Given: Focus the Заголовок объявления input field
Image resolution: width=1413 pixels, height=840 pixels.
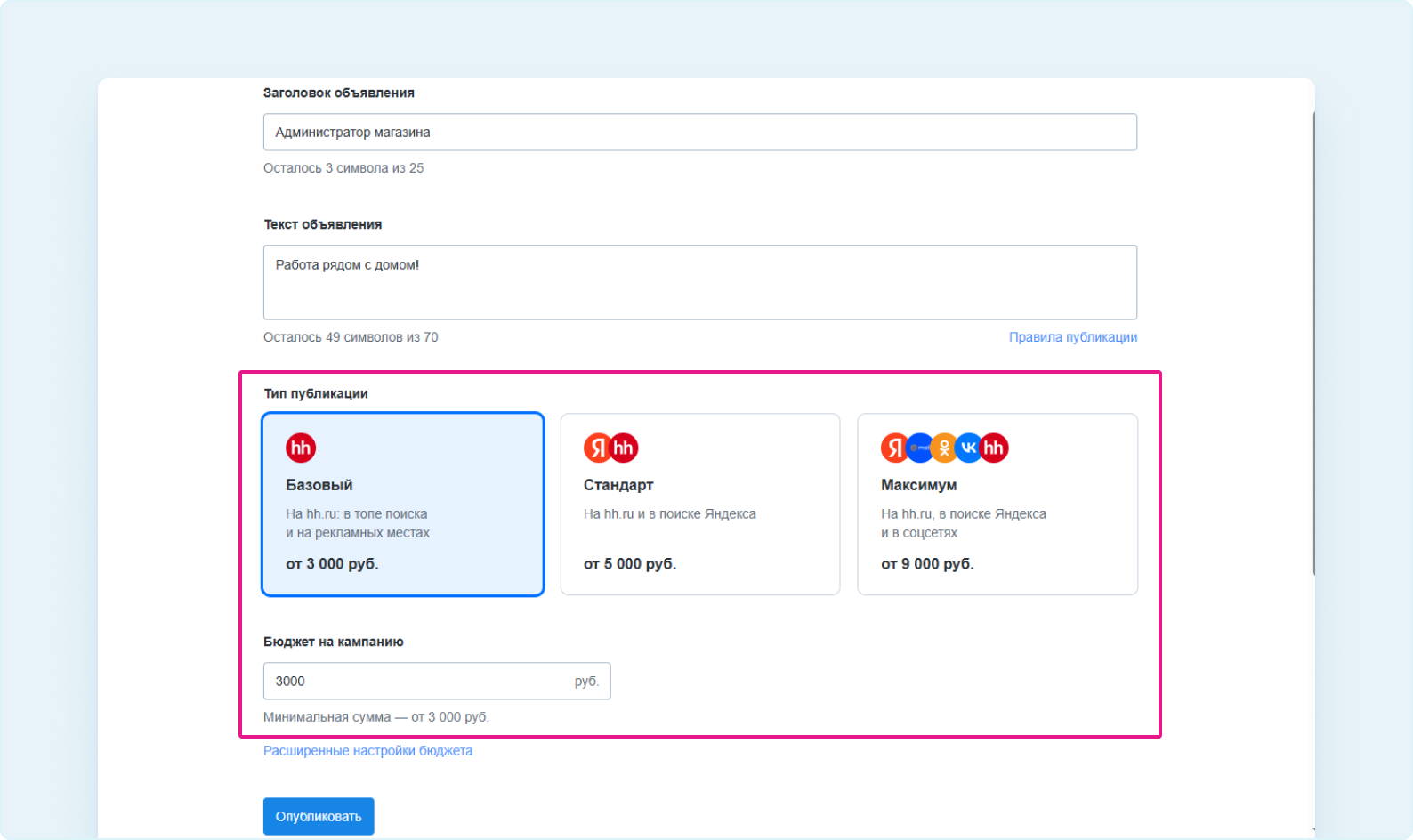Looking at the screenshot, I should pos(700,132).
